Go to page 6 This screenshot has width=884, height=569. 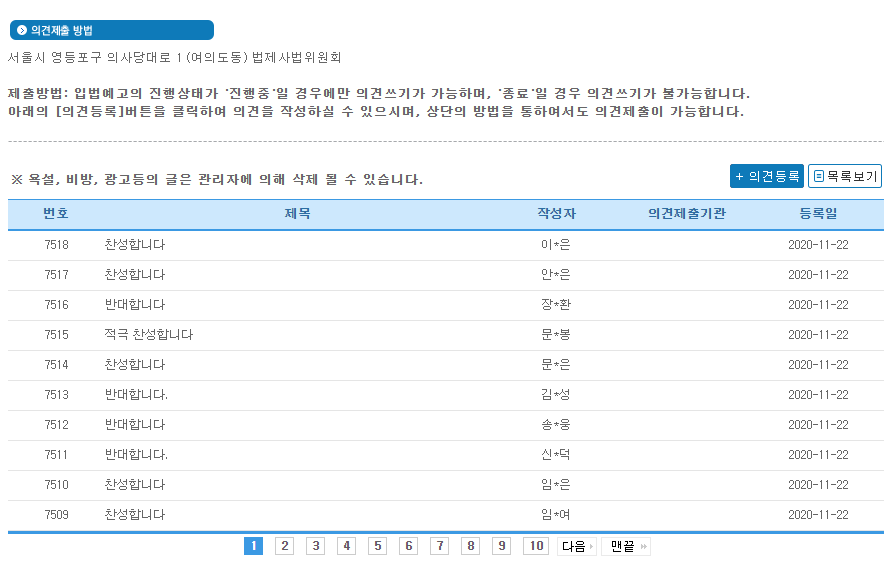[x=408, y=546]
